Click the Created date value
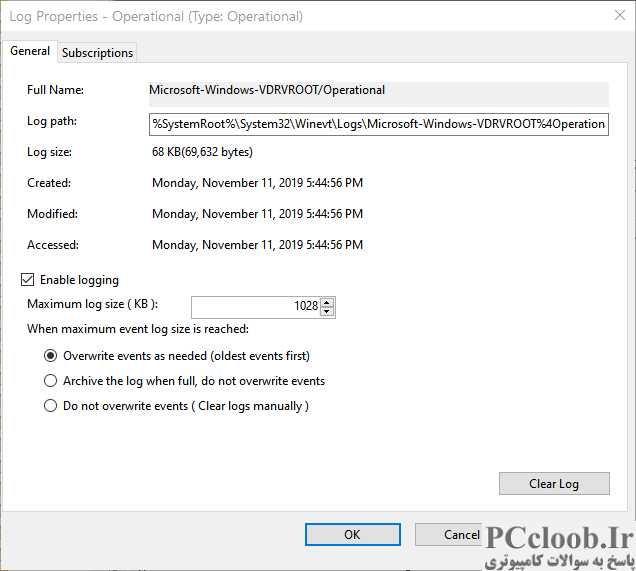The width and height of the screenshot is (636, 571). pyautogui.click(x=257, y=183)
